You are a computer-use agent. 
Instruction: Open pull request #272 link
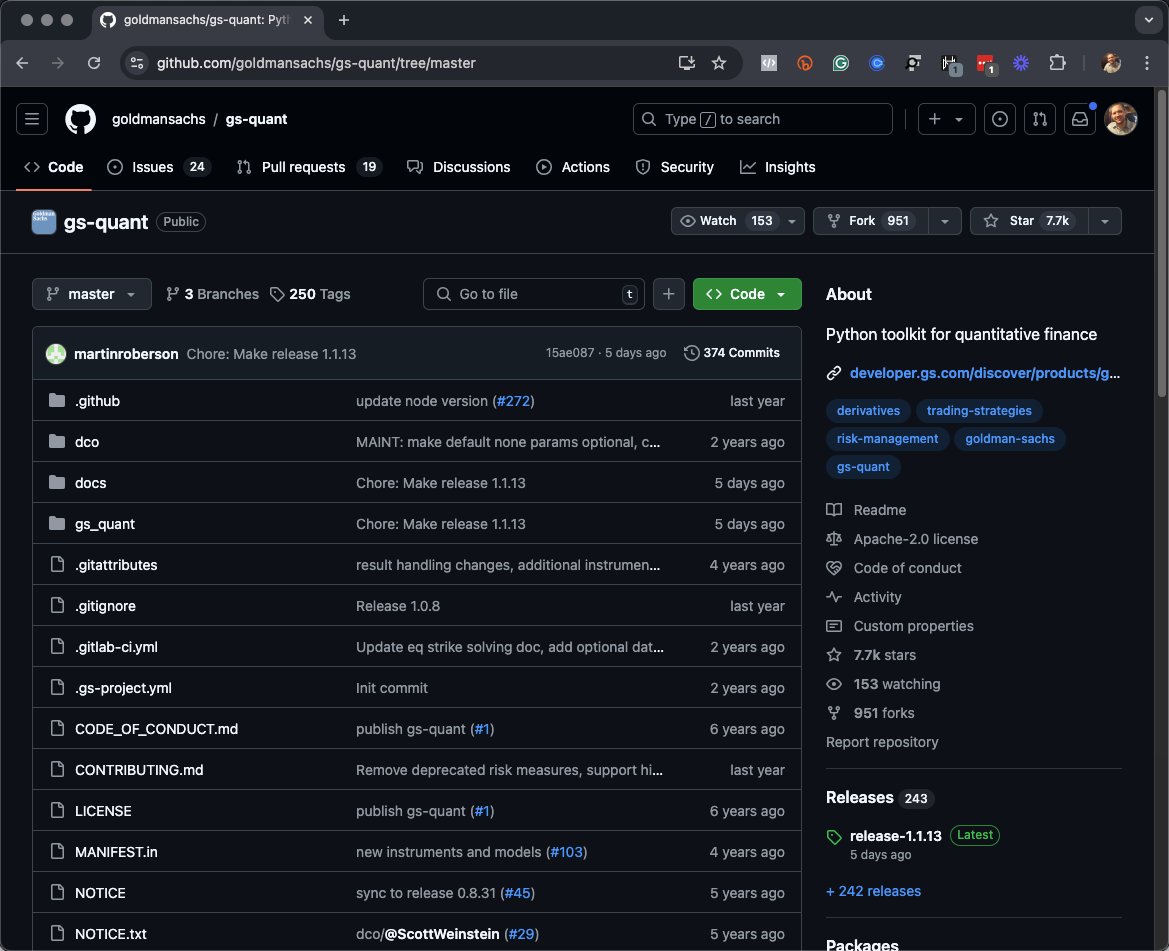(514, 401)
